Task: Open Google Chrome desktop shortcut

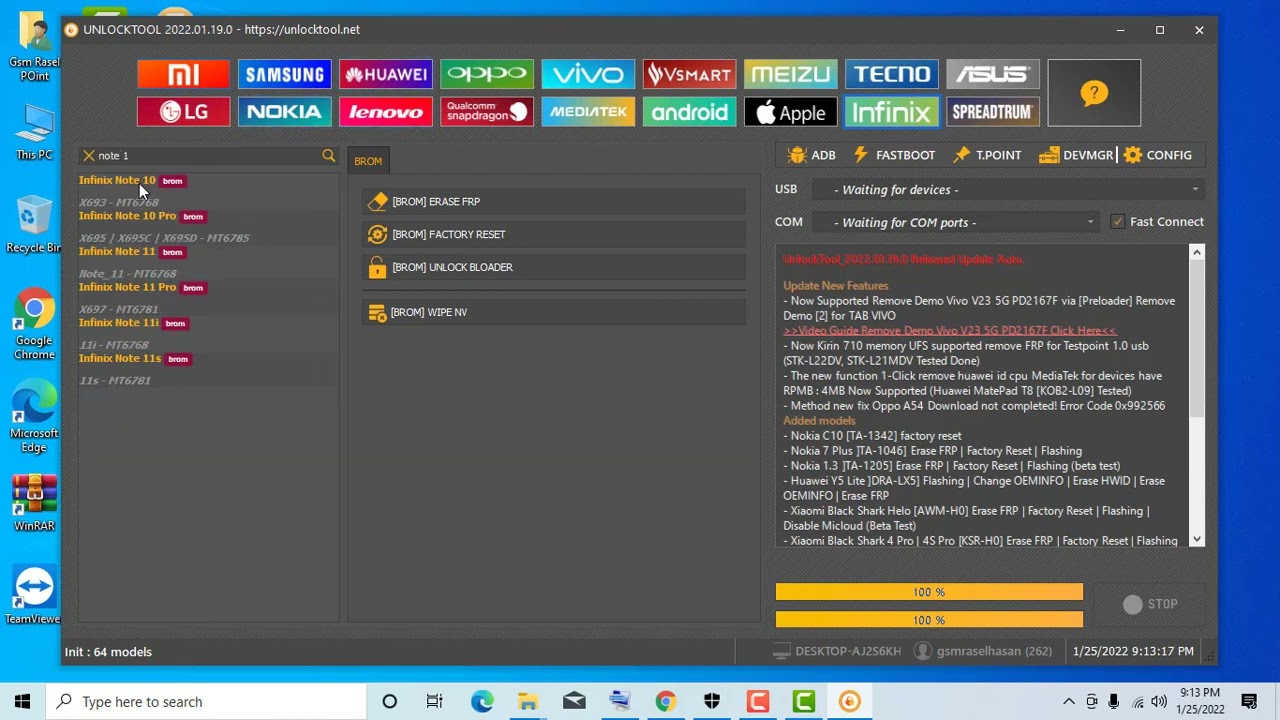Action: pyautogui.click(x=34, y=325)
